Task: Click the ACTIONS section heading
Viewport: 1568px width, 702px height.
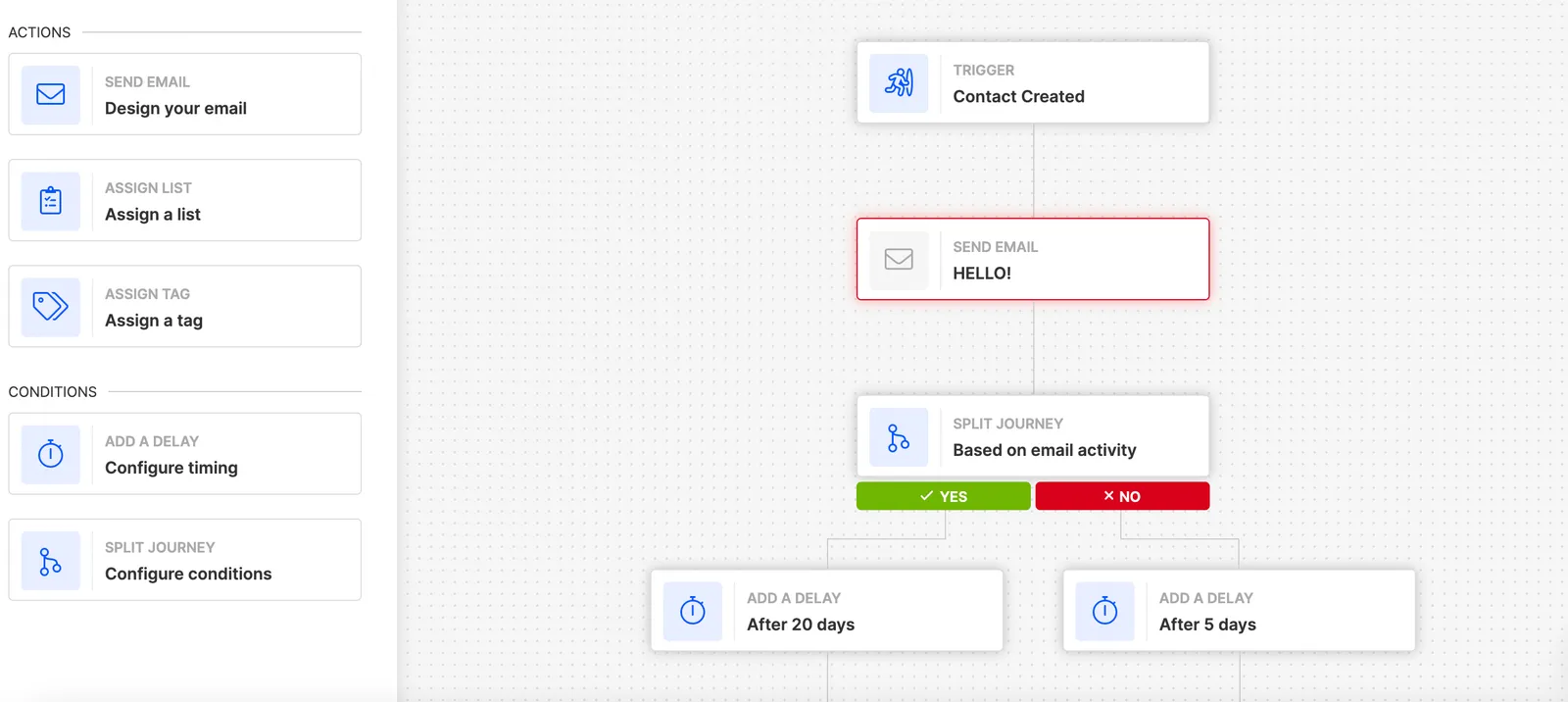Action: [39, 32]
